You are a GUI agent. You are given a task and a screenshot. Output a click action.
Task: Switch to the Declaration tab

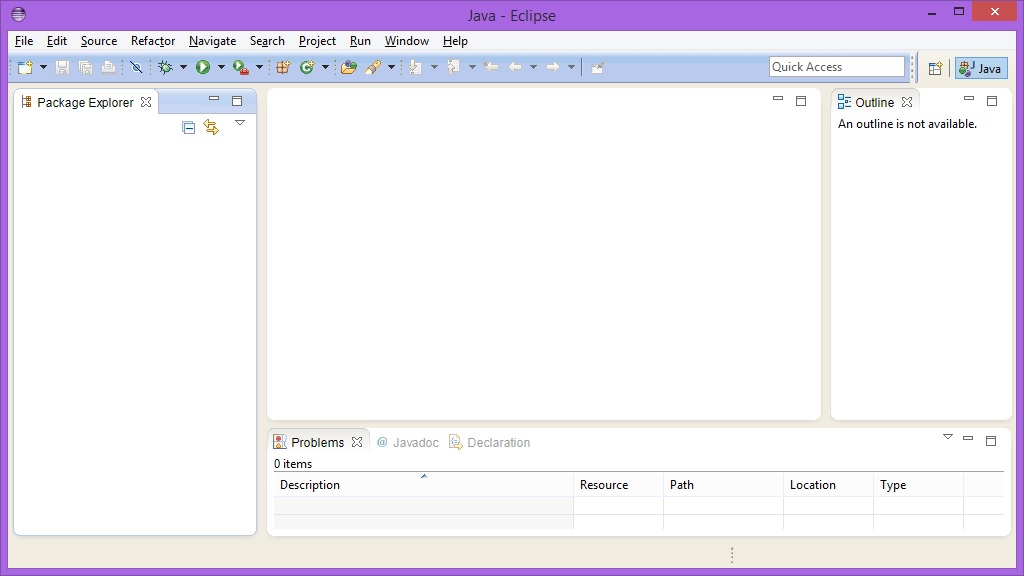point(490,442)
